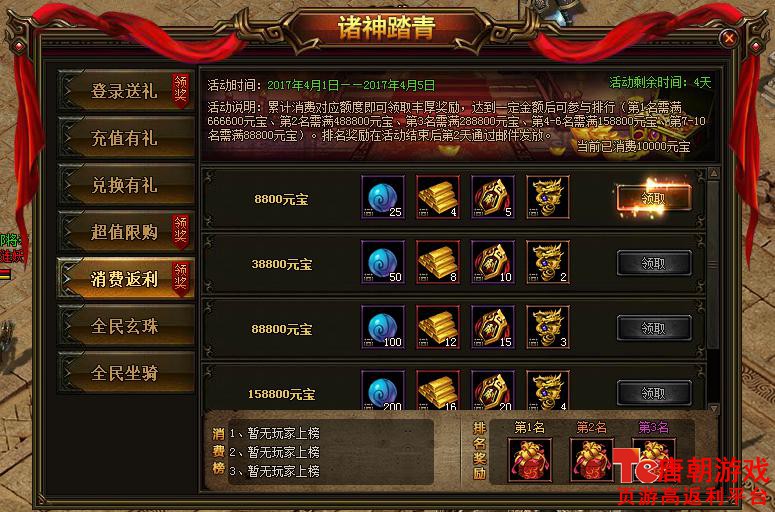Select the 超值限购 tab
775x512 pixels.
coord(126,231)
